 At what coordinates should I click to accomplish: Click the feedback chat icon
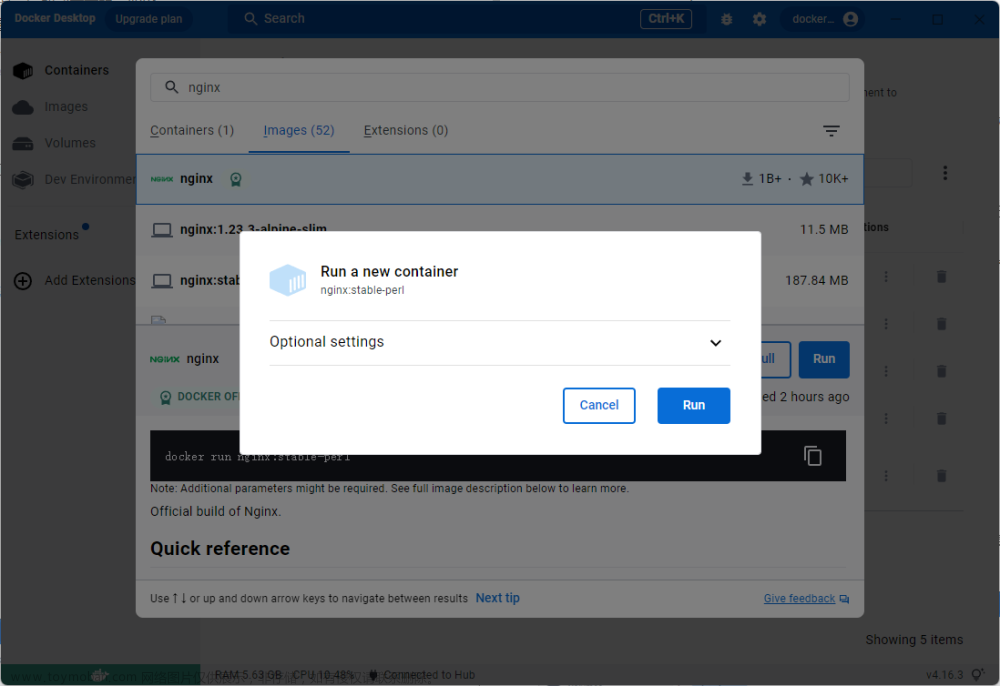click(x=844, y=599)
